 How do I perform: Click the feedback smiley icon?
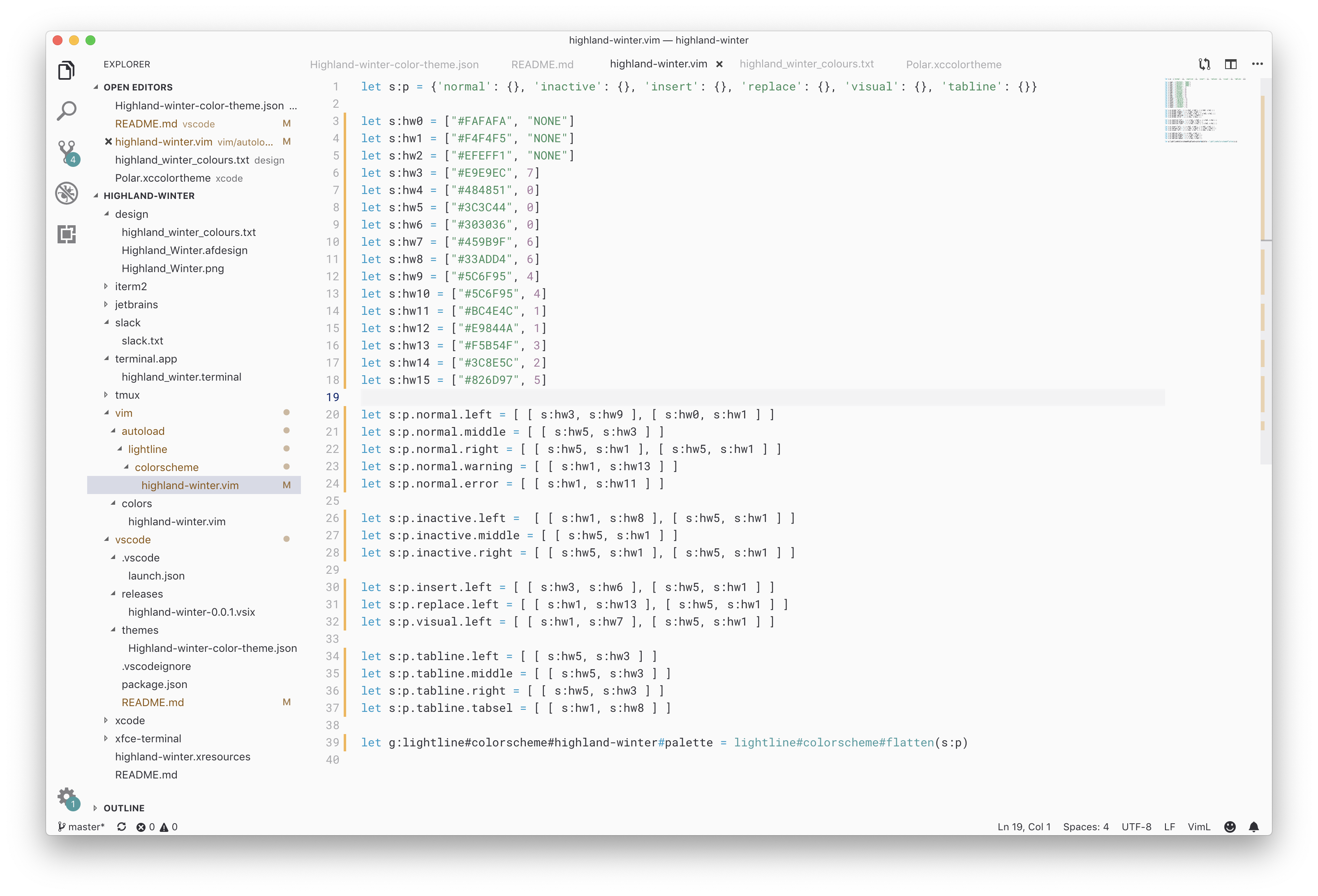(x=1230, y=827)
